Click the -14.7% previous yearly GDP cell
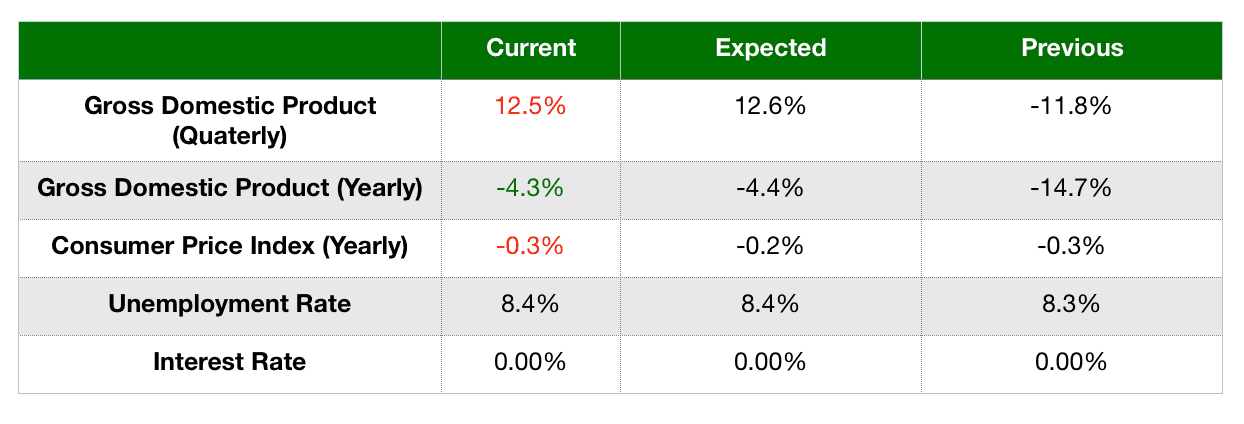Viewport: 1244px width, 424px height. 1071,188
